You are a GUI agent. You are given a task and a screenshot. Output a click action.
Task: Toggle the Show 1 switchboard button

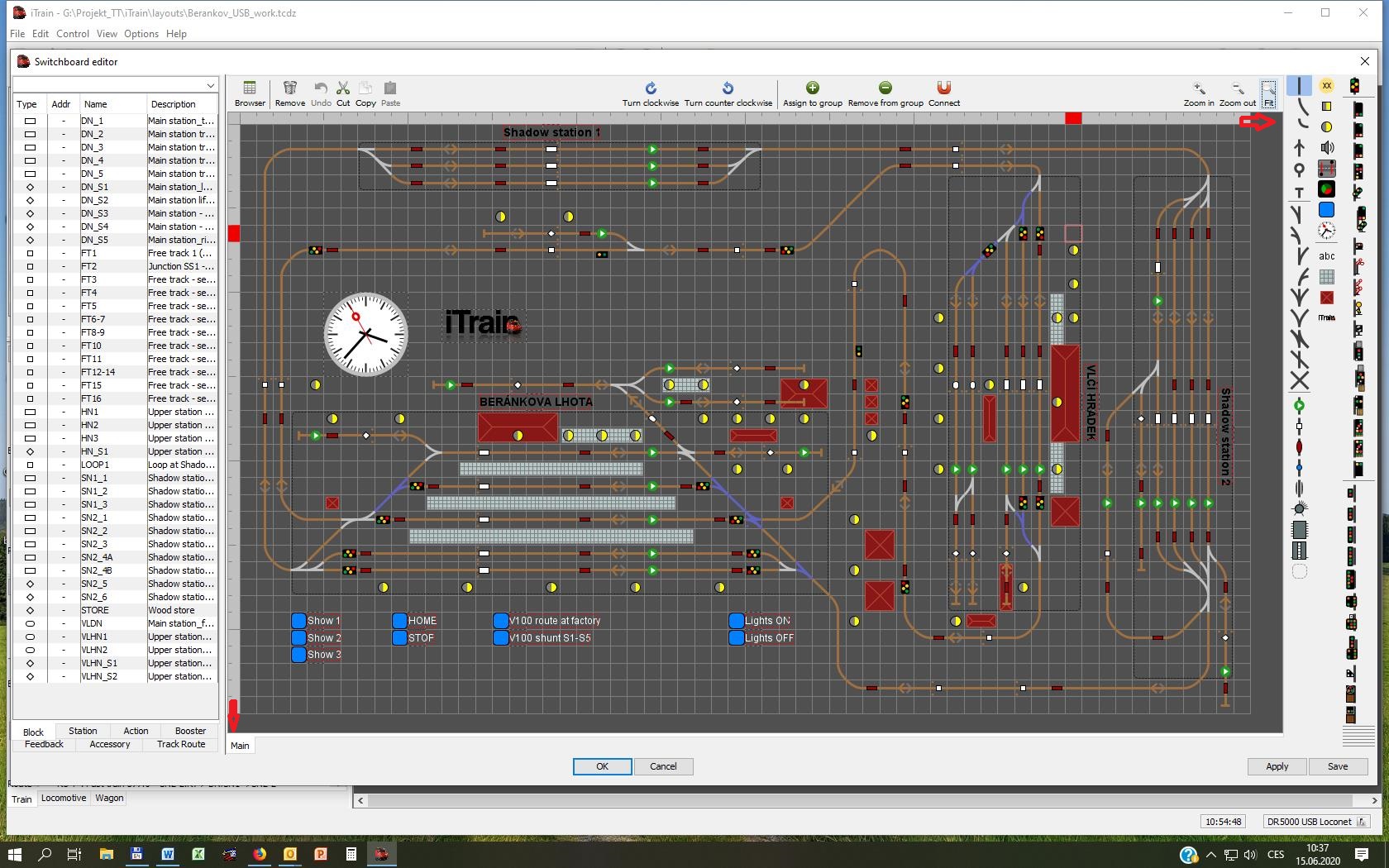(299, 621)
